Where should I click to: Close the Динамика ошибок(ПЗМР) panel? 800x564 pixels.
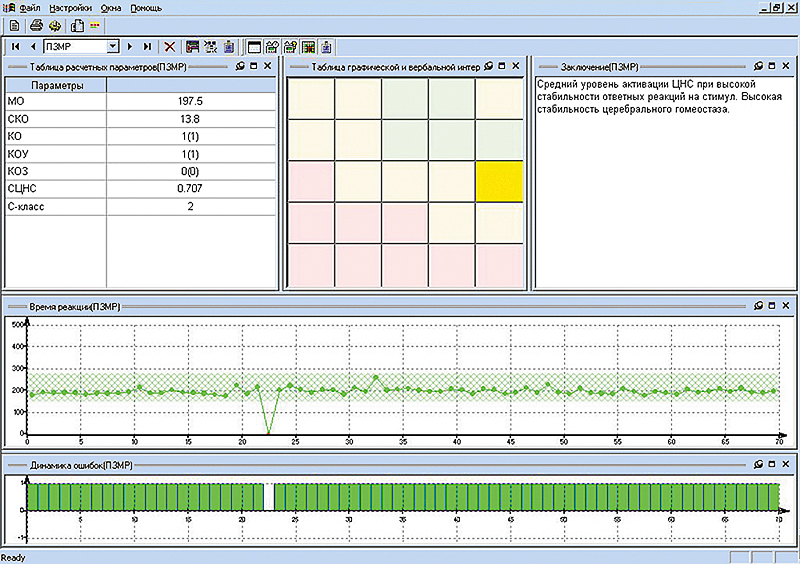click(x=787, y=465)
